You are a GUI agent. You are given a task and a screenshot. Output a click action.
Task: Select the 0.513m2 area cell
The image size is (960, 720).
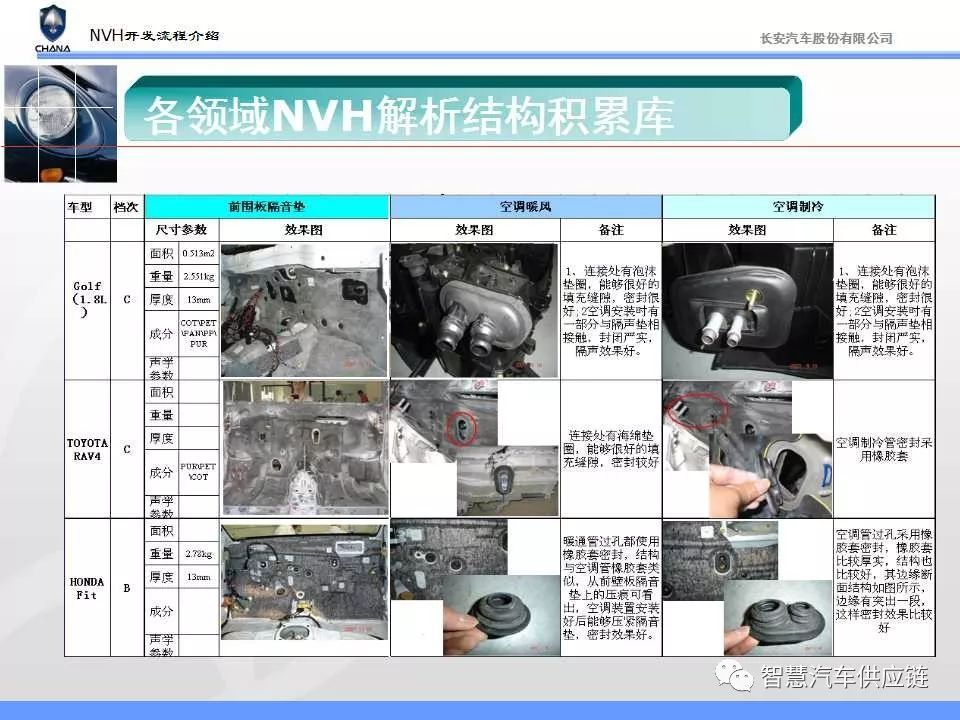click(199, 253)
